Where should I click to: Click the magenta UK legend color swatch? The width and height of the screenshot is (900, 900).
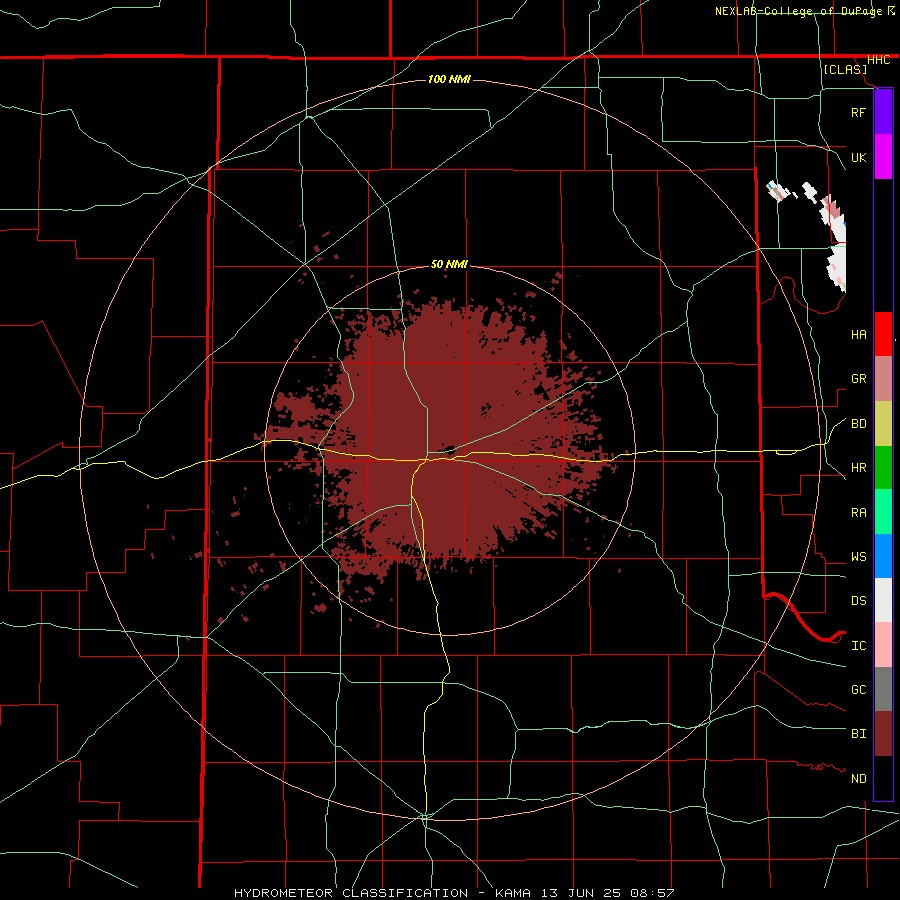[883, 157]
